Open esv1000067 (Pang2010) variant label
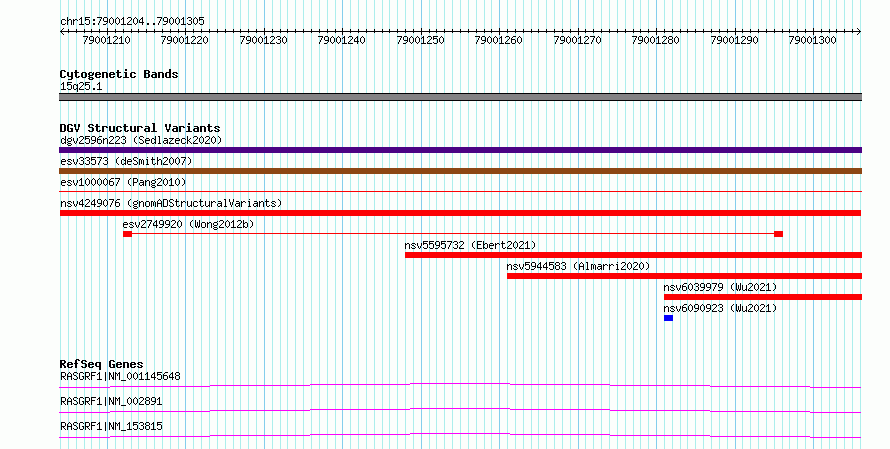The height and width of the screenshot is (449, 890). (x=123, y=182)
